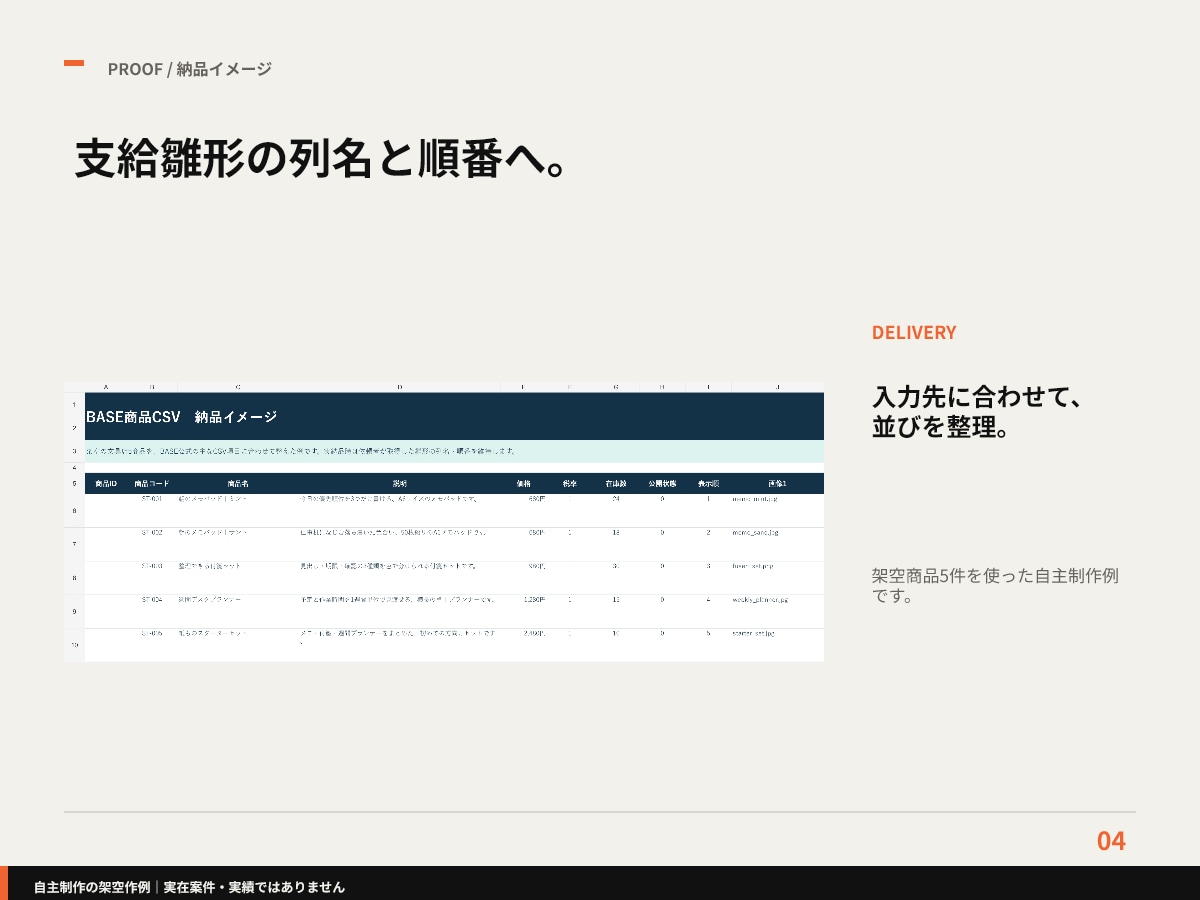Select the 税率 column header cell
The image size is (1200, 900).
pos(570,483)
